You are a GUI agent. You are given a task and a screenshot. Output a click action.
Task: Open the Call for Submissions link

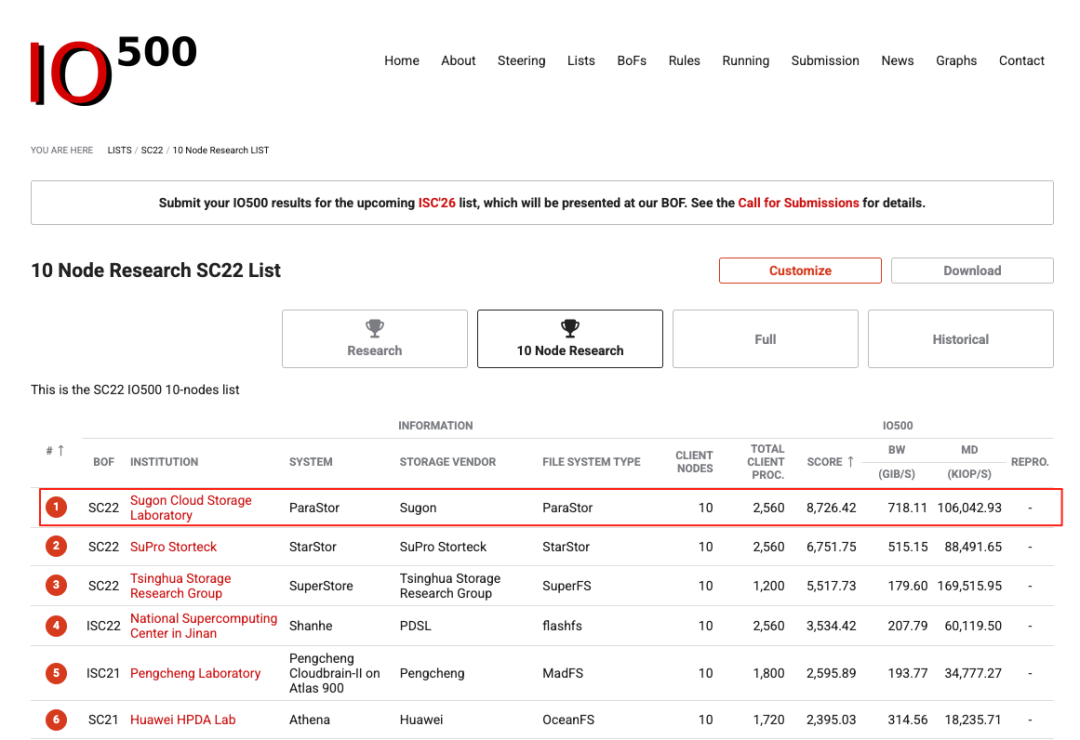pos(798,203)
